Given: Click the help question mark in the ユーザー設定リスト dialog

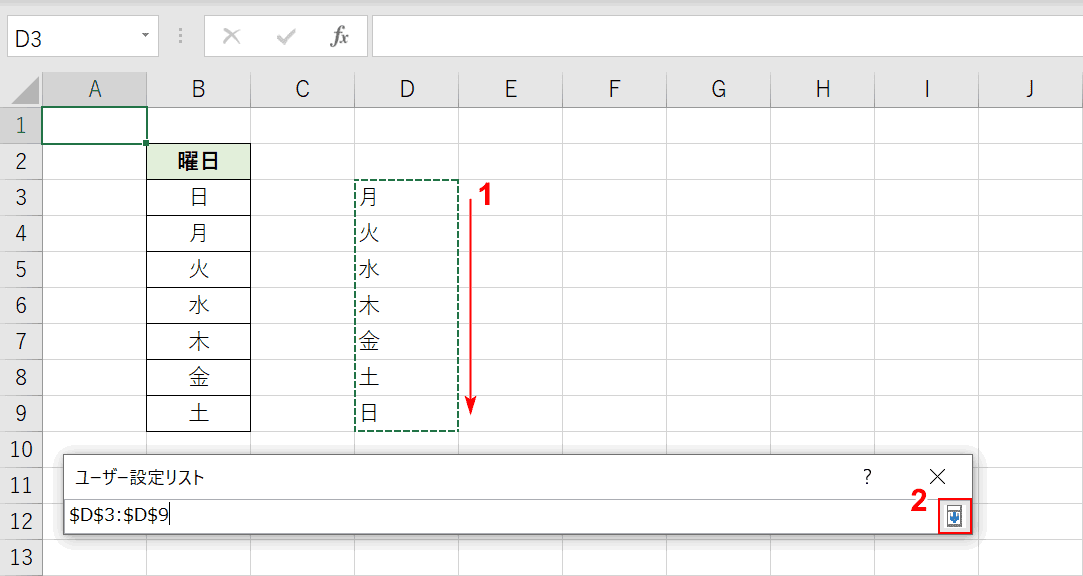Looking at the screenshot, I should tap(868, 477).
